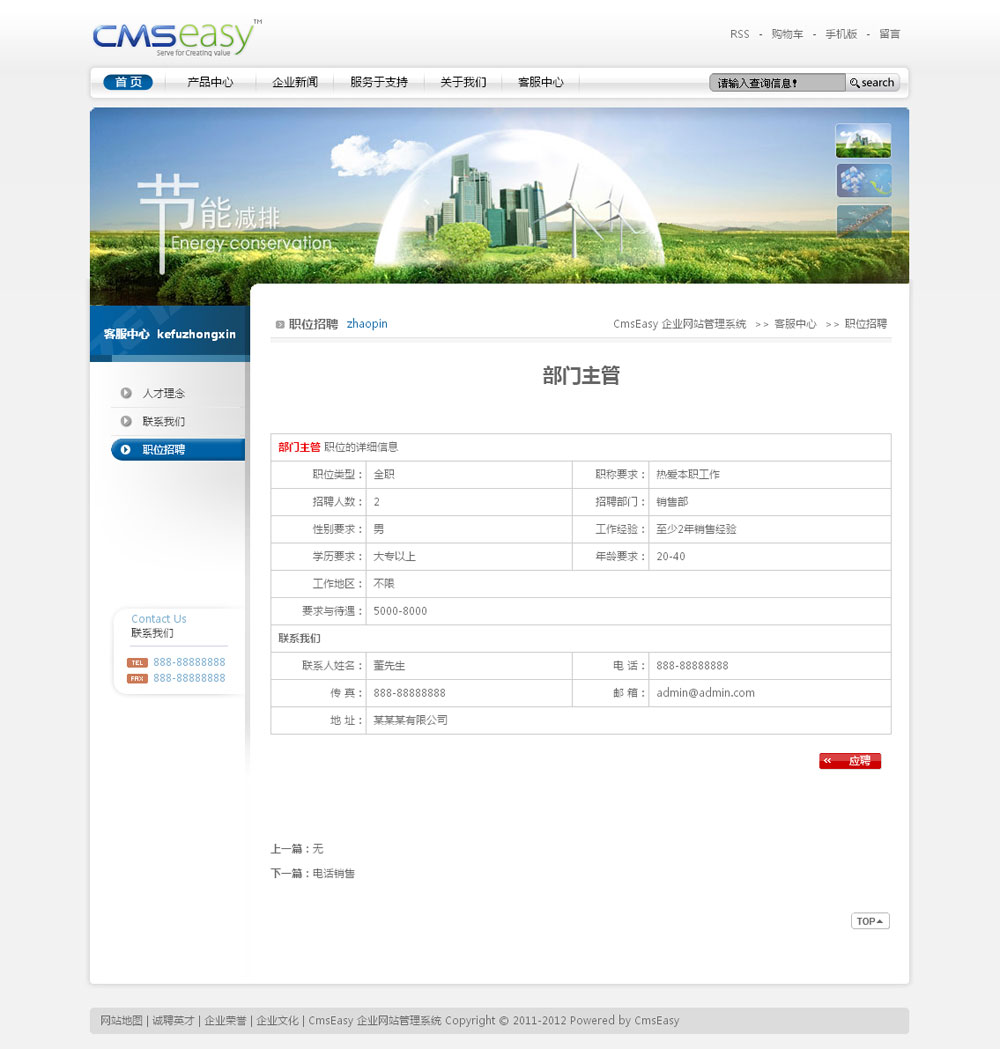Open the 首页 navigation tab
1000x1049 pixels.
(128, 82)
